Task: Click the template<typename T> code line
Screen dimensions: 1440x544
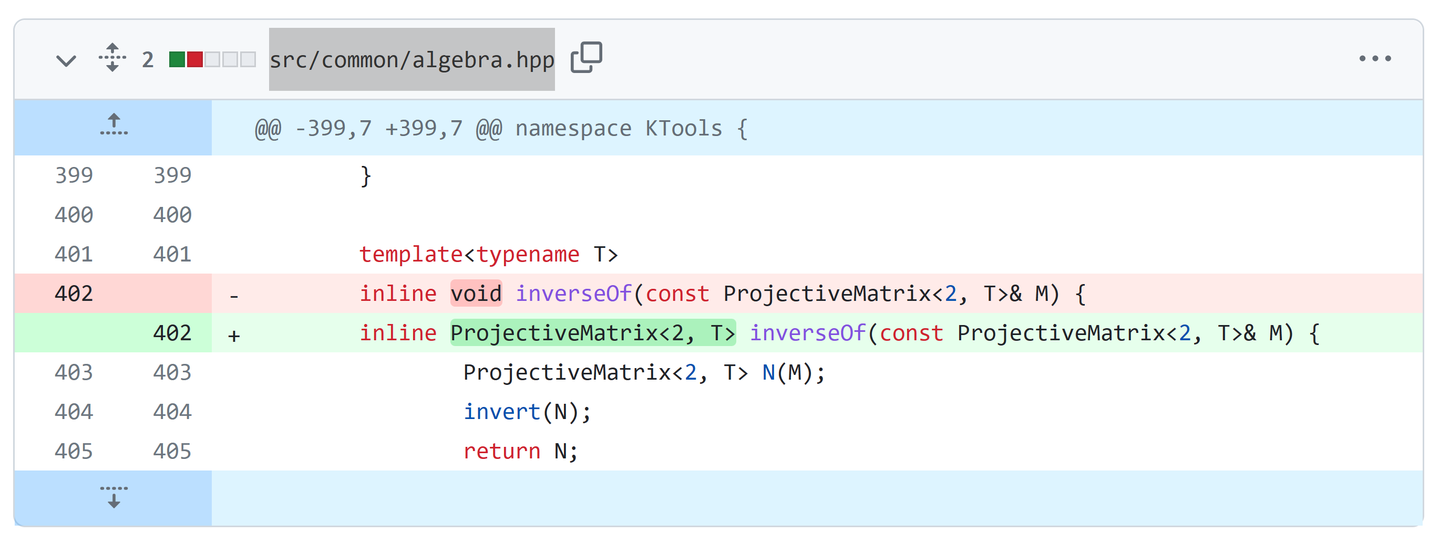Action: 489,254
